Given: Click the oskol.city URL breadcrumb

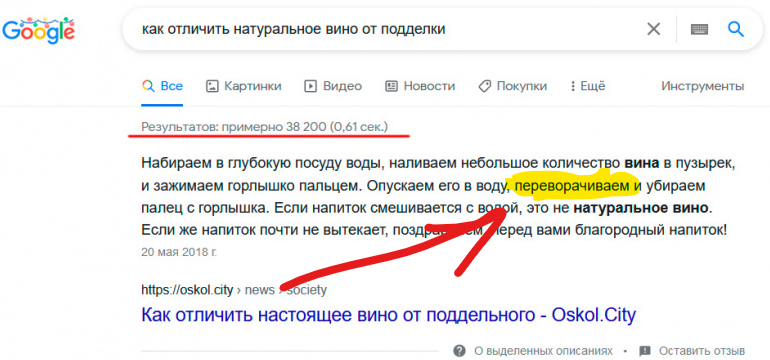Looking at the screenshot, I should pos(234,290).
